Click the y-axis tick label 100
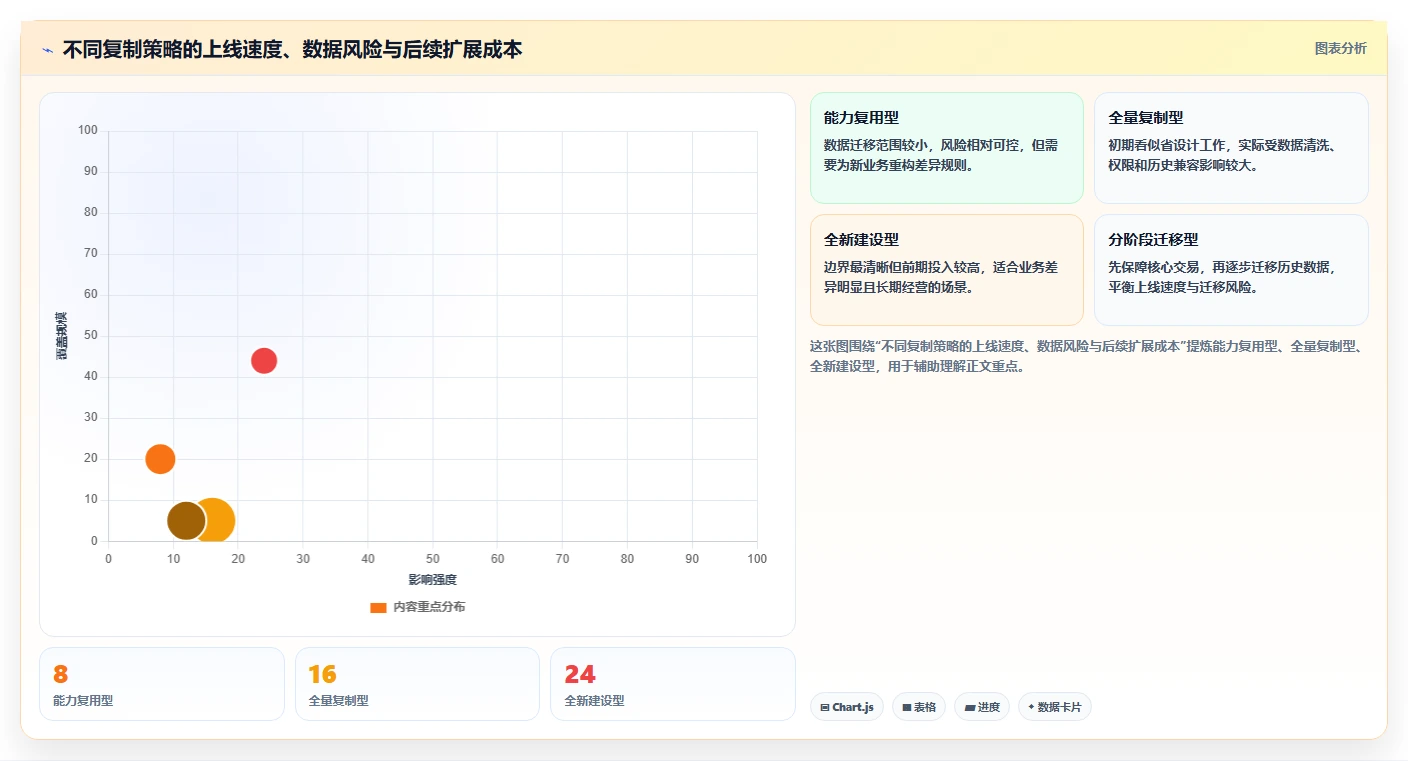Image resolution: width=1408 pixels, height=761 pixels. (88, 130)
